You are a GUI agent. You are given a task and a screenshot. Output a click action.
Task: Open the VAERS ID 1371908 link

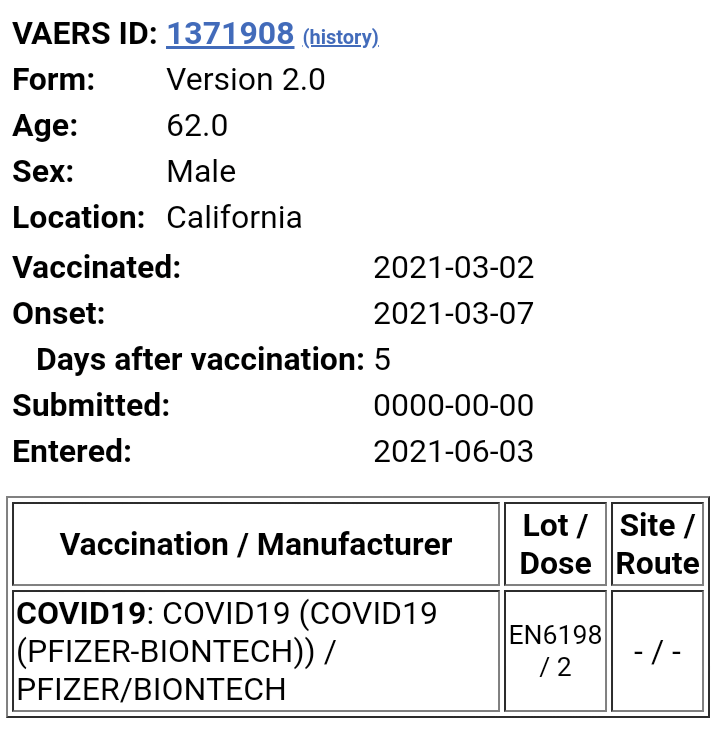[230, 34]
